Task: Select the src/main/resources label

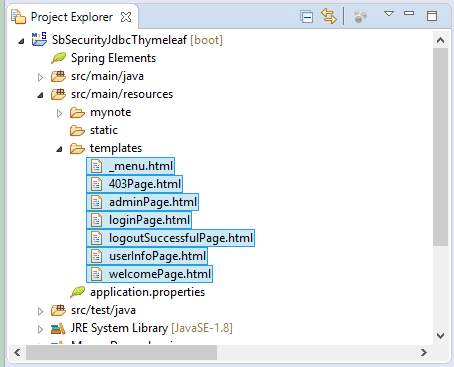Action: pos(122,94)
